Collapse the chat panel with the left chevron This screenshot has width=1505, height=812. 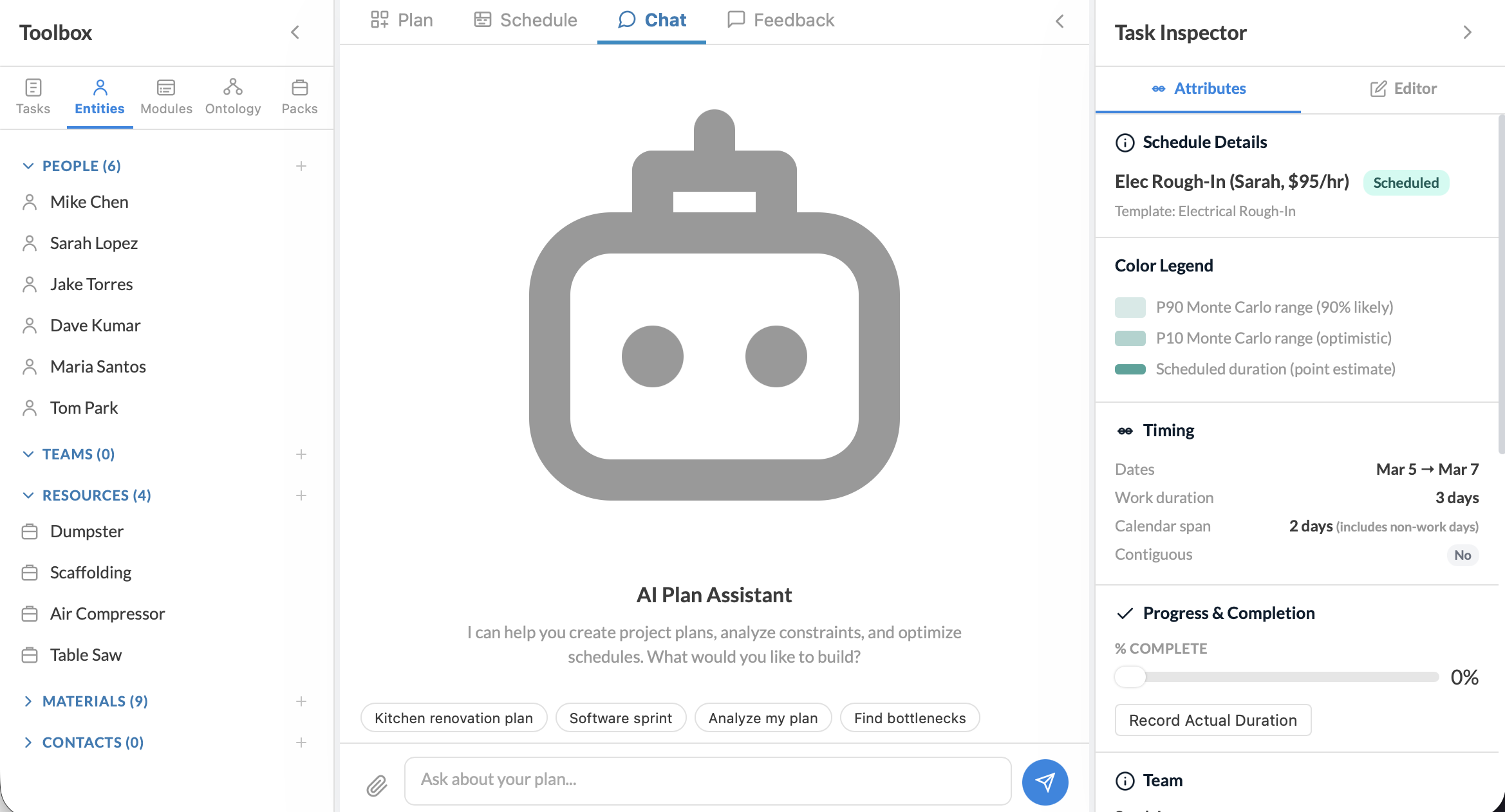[1060, 21]
